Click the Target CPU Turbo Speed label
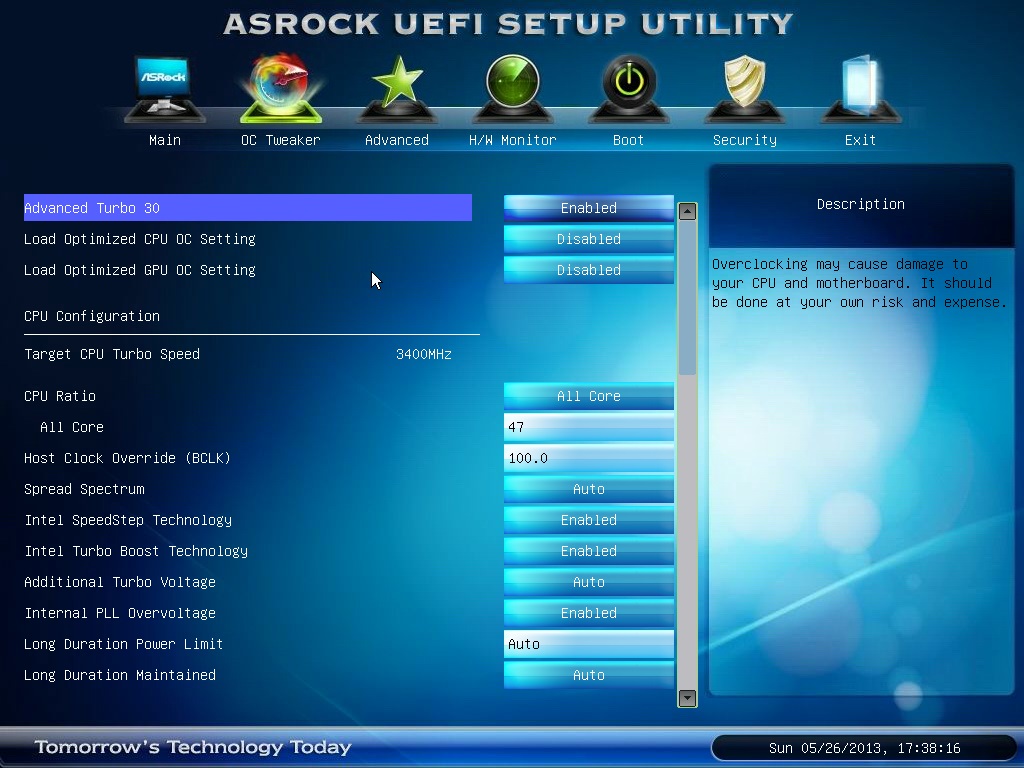 point(112,354)
